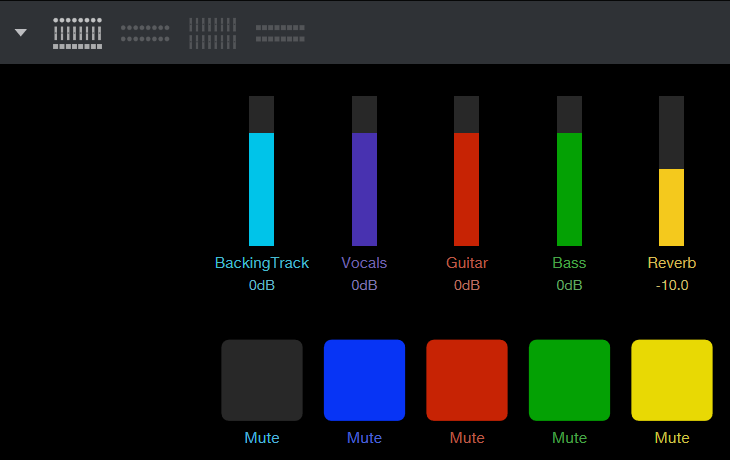The width and height of the screenshot is (730, 460).
Task: Switch to the faders-only layout icon
Action: pyautogui.click(x=213, y=32)
